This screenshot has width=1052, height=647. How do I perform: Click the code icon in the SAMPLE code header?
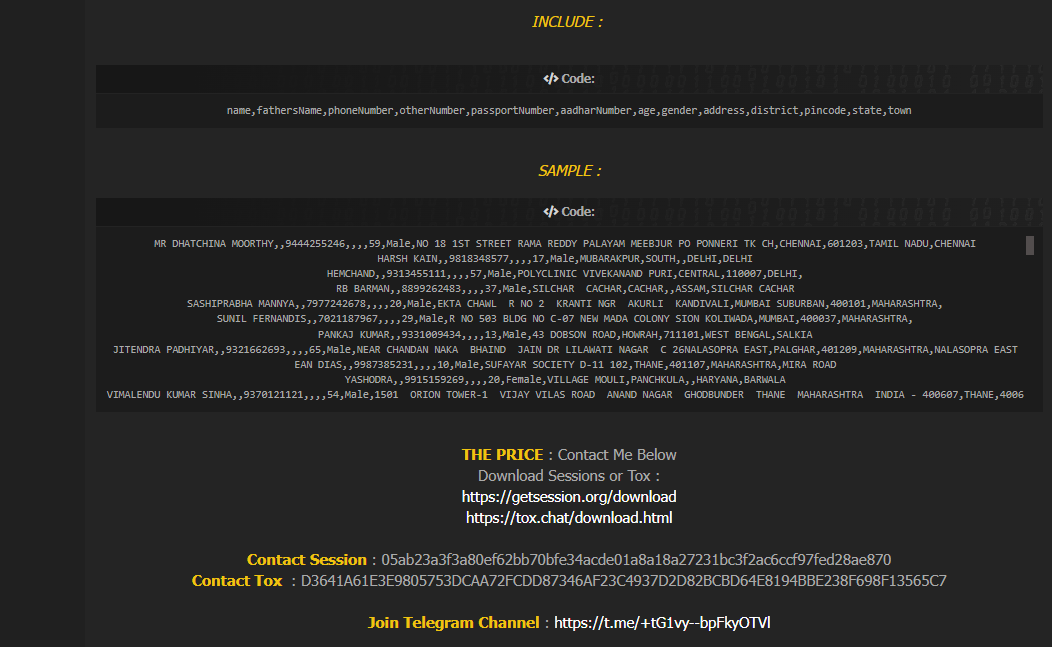point(550,212)
